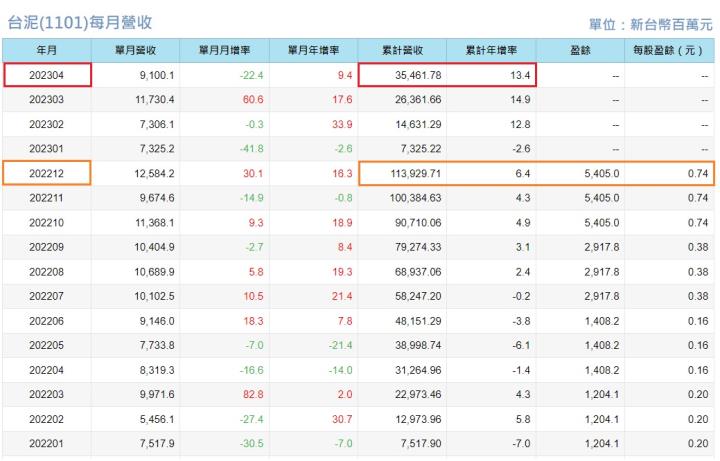
Task: Click the revenue value 7,306.1
Action: coord(157,124)
